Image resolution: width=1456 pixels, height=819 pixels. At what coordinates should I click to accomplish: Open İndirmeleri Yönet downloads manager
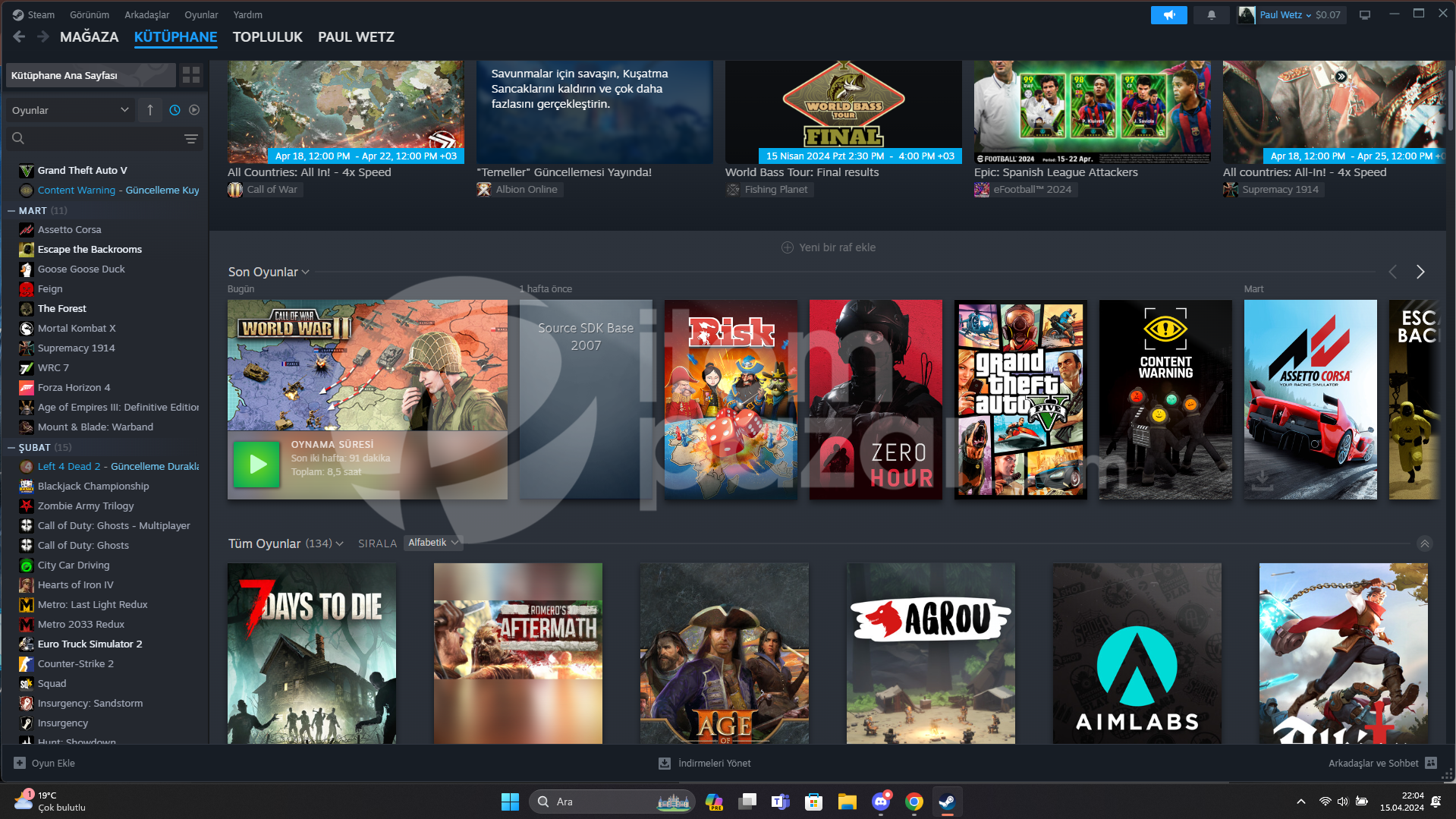(x=705, y=763)
